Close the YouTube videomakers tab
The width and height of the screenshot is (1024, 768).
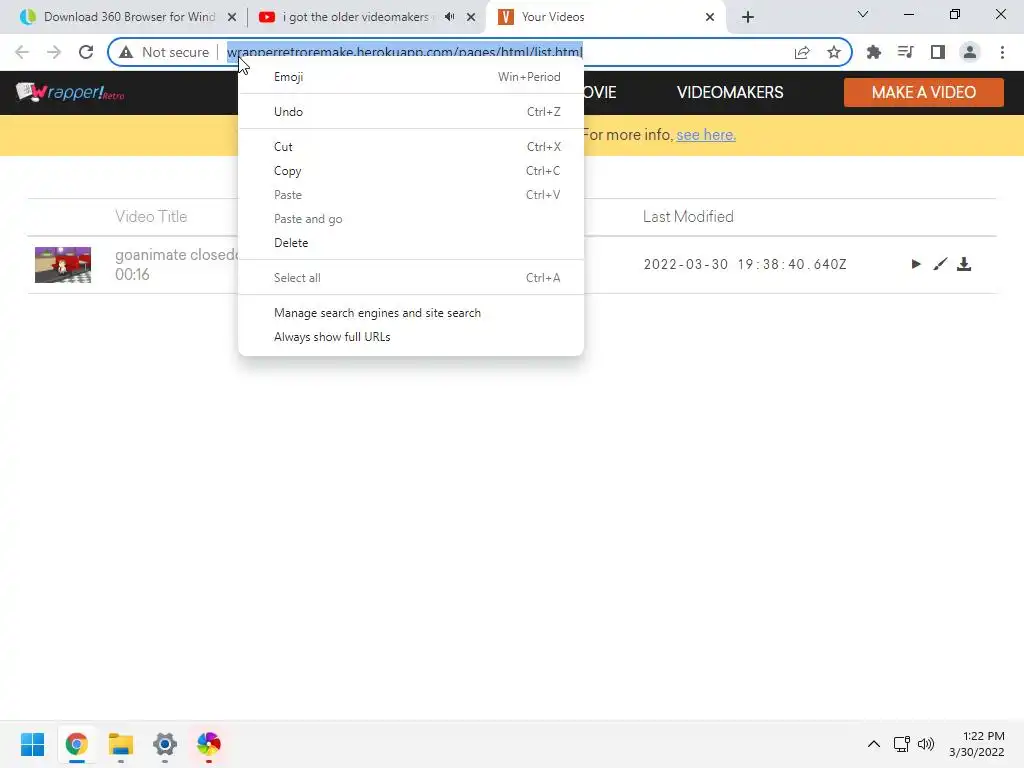[x=471, y=17]
